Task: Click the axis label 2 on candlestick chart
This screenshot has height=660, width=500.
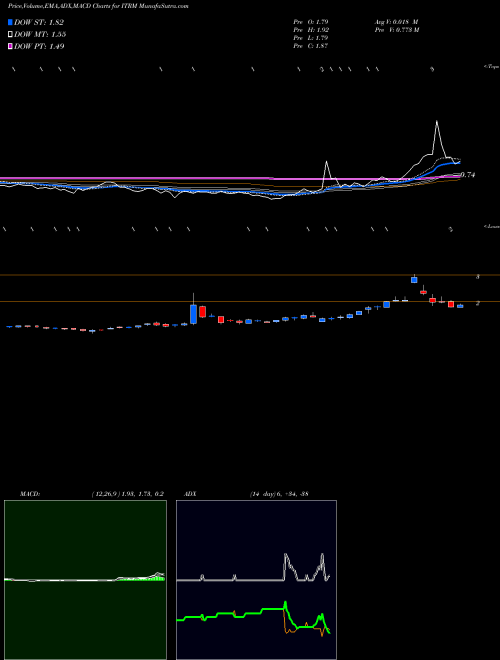Action: click(478, 303)
